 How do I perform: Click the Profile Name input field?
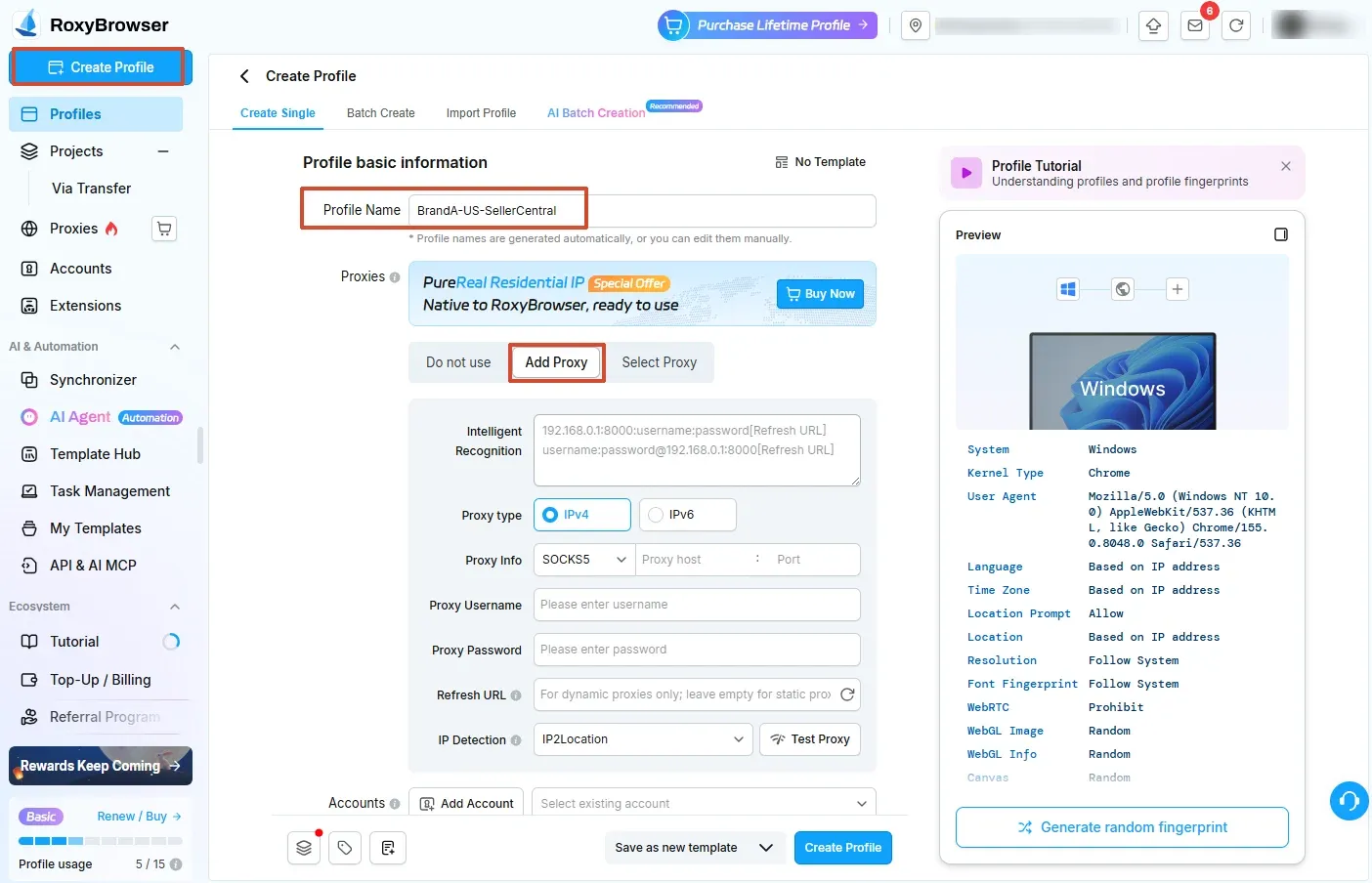coord(642,211)
